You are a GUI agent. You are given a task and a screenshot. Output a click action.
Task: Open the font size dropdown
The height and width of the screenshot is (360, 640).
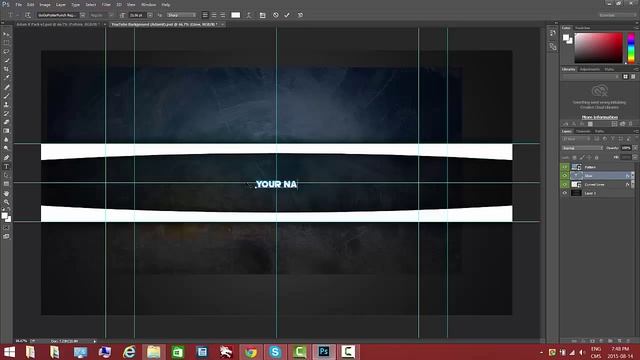(x=150, y=15)
